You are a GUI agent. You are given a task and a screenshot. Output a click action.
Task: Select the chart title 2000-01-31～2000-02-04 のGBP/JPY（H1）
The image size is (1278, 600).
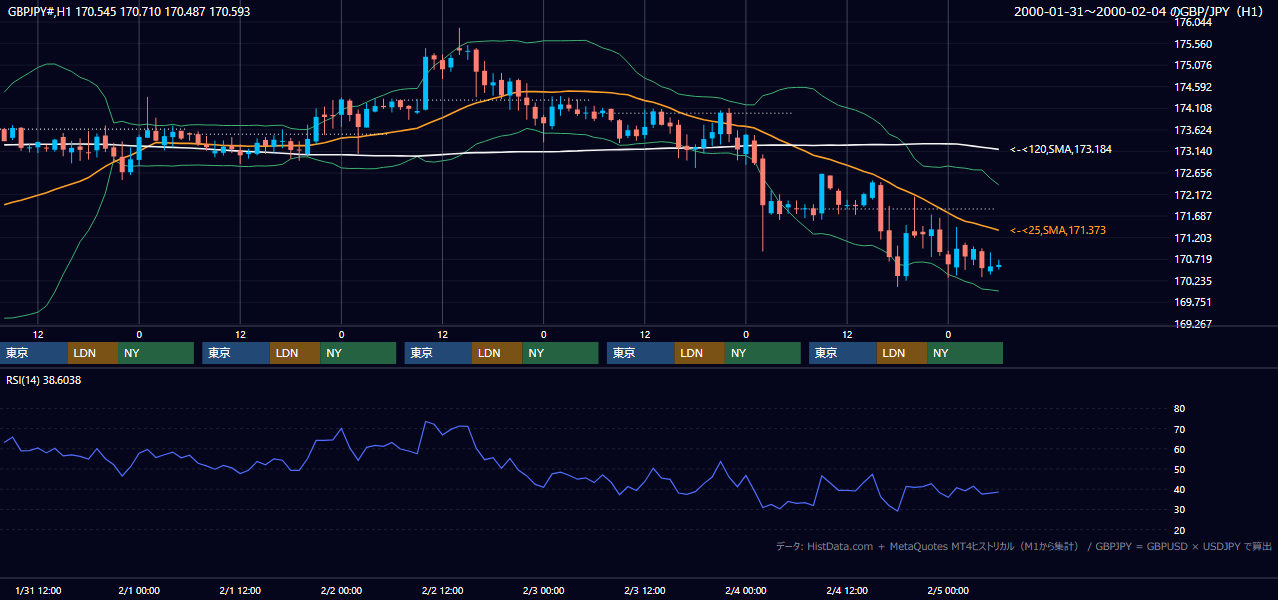[x=1140, y=12]
